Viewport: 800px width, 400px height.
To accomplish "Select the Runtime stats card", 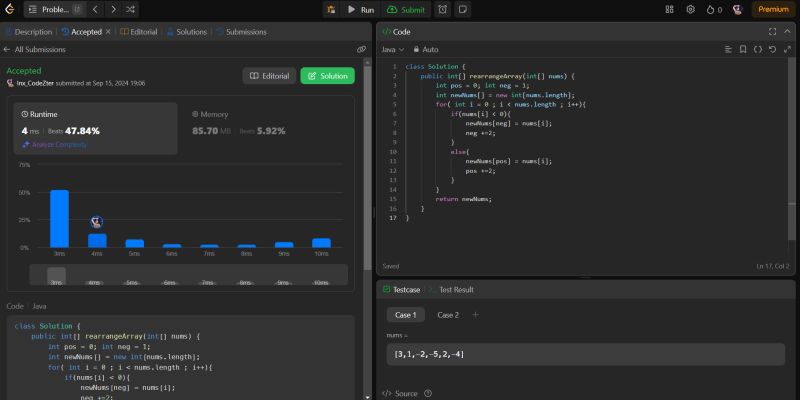I will tap(95, 129).
